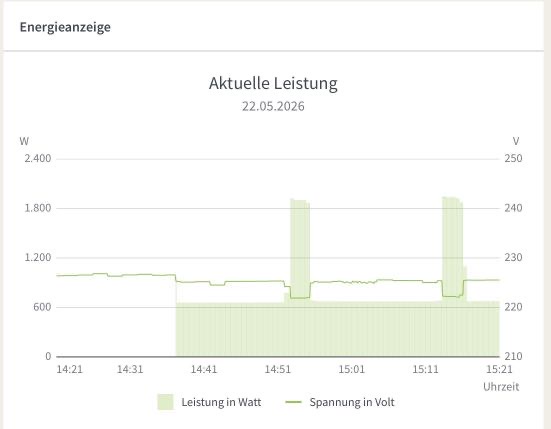Screen dimensions: 551x429
Task: Click the Uhrzeit axis title
Action: tap(501, 387)
